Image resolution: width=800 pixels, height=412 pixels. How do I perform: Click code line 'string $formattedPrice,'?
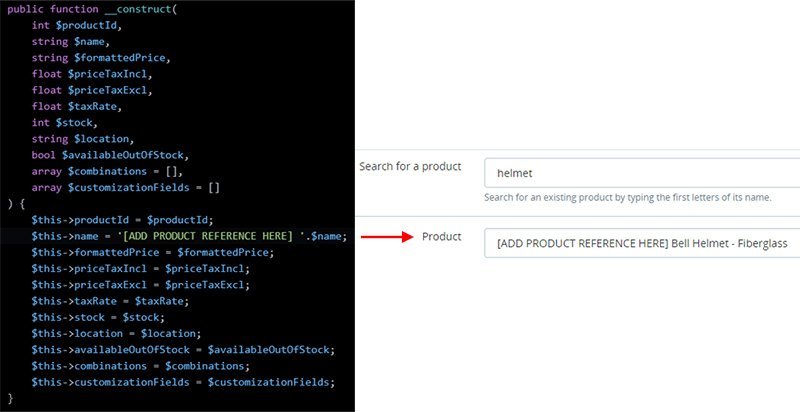click(101, 58)
